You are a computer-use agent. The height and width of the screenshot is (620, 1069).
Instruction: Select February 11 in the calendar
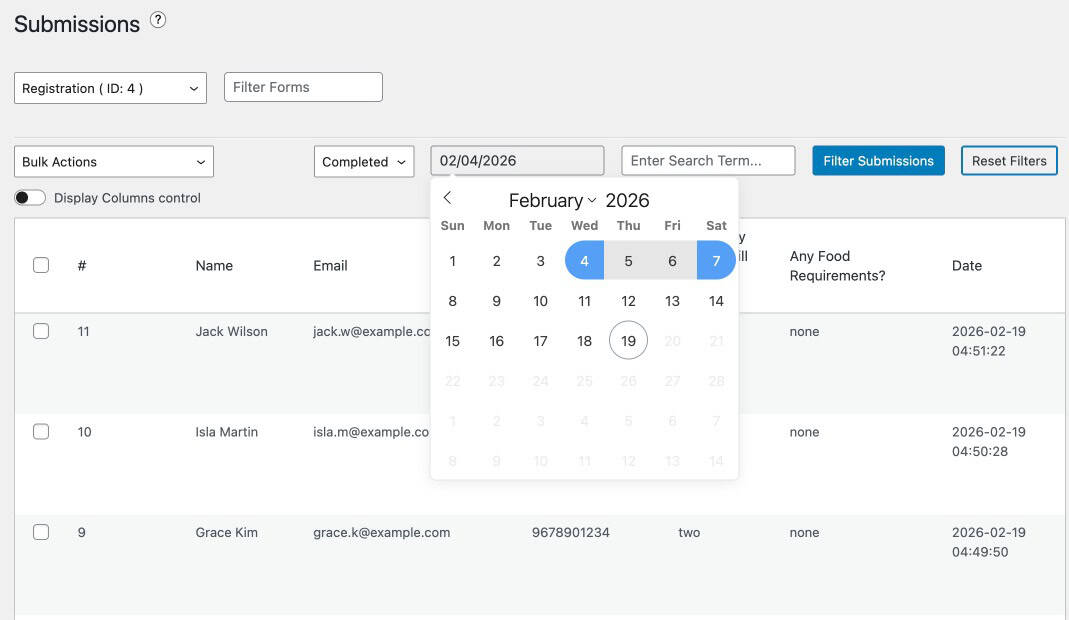(584, 301)
